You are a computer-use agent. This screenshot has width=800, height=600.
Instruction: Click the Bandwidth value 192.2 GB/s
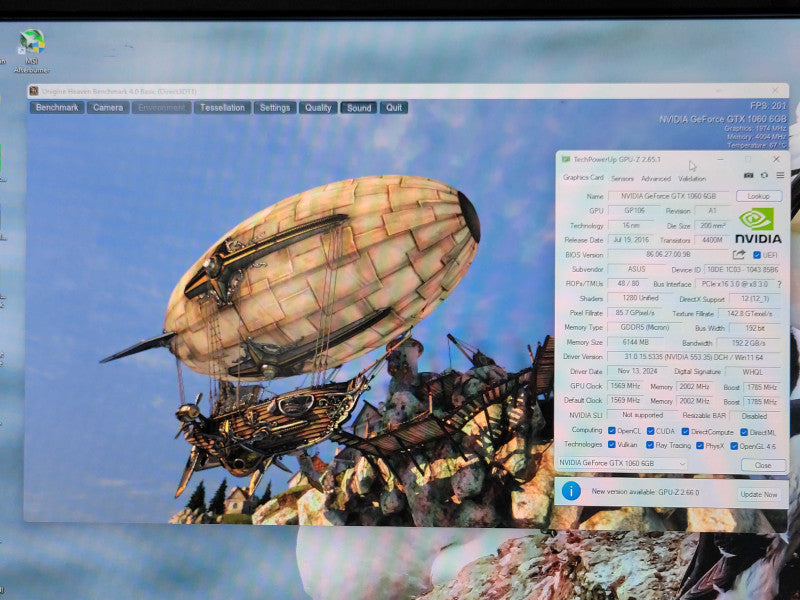748,343
